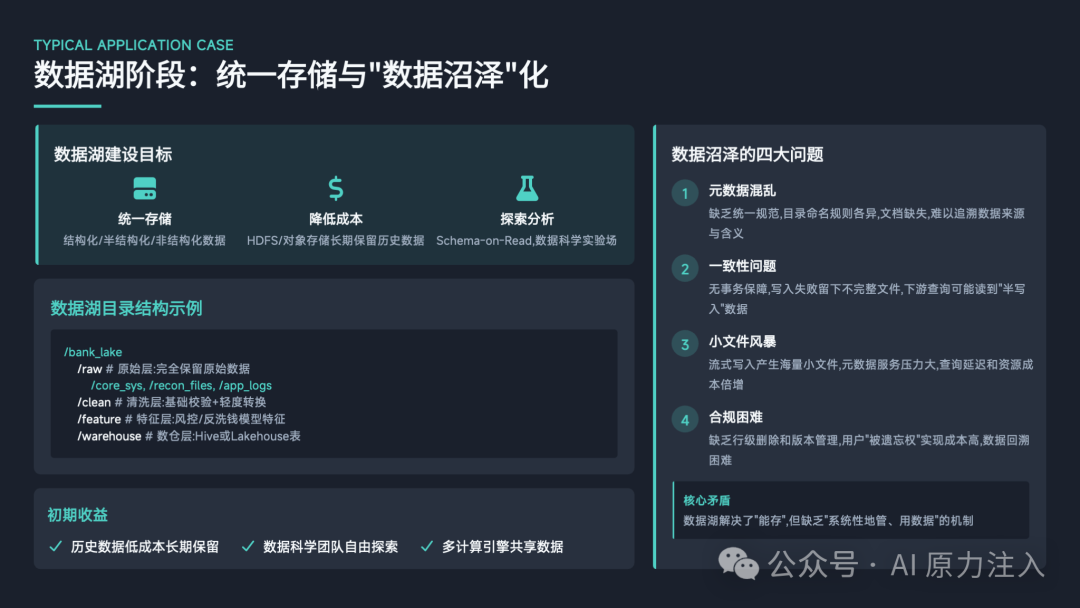Screen dimensions: 1080x608
Task: Click the checkmark before 多计算引擎共享数据
Action: point(427,547)
